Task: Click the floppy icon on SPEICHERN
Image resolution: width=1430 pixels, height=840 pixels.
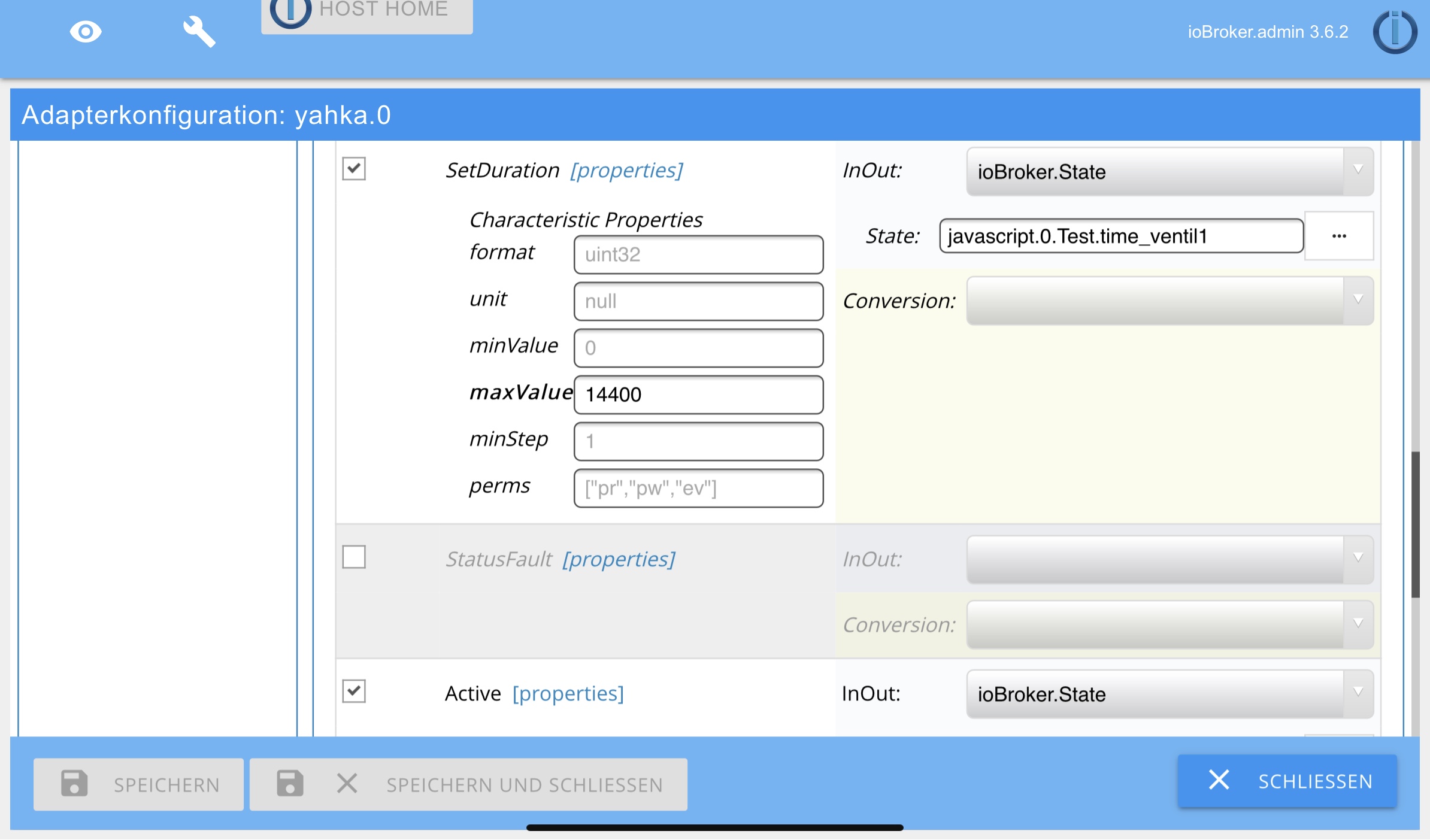Action: (x=74, y=783)
